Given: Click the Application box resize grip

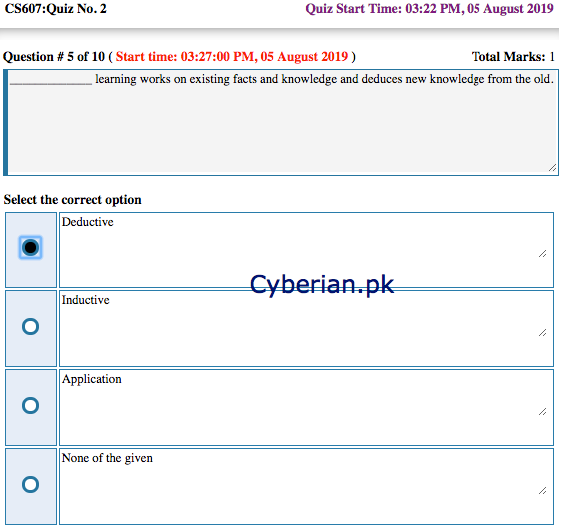Looking at the screenshot, I should coord(542,412).
